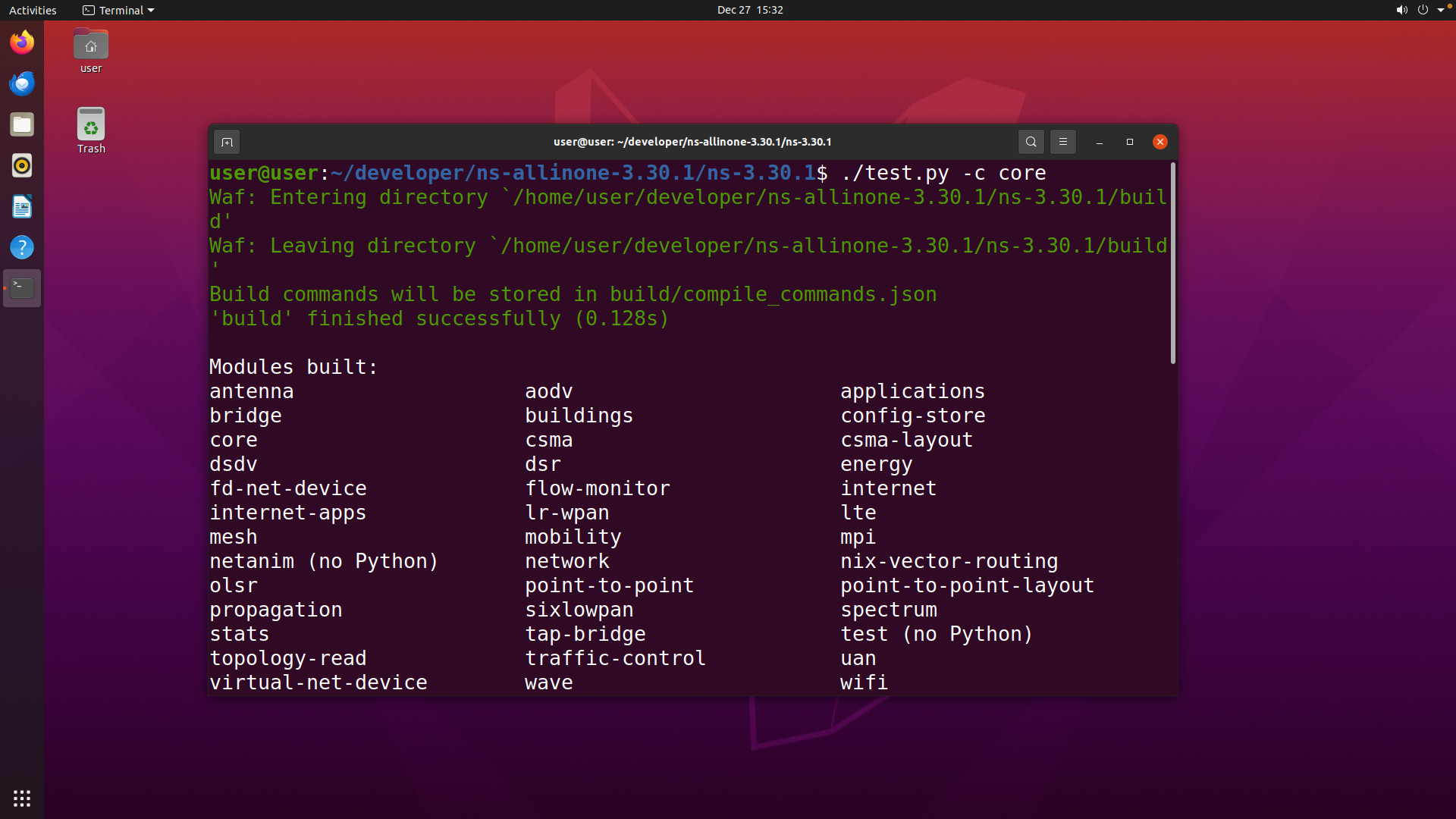The width and height of the screenshot is (1456, 819).
Task: Click the 'traffic-control' module name
Action: (616, 658)
